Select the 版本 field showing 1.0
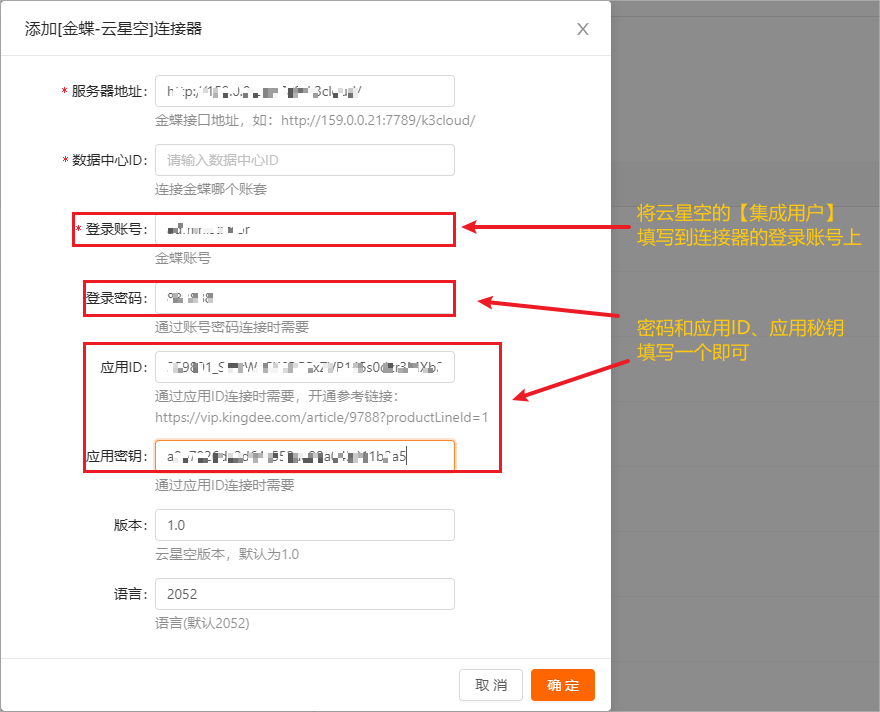Screen dimensions: 880x712 (x=304, y=525)
